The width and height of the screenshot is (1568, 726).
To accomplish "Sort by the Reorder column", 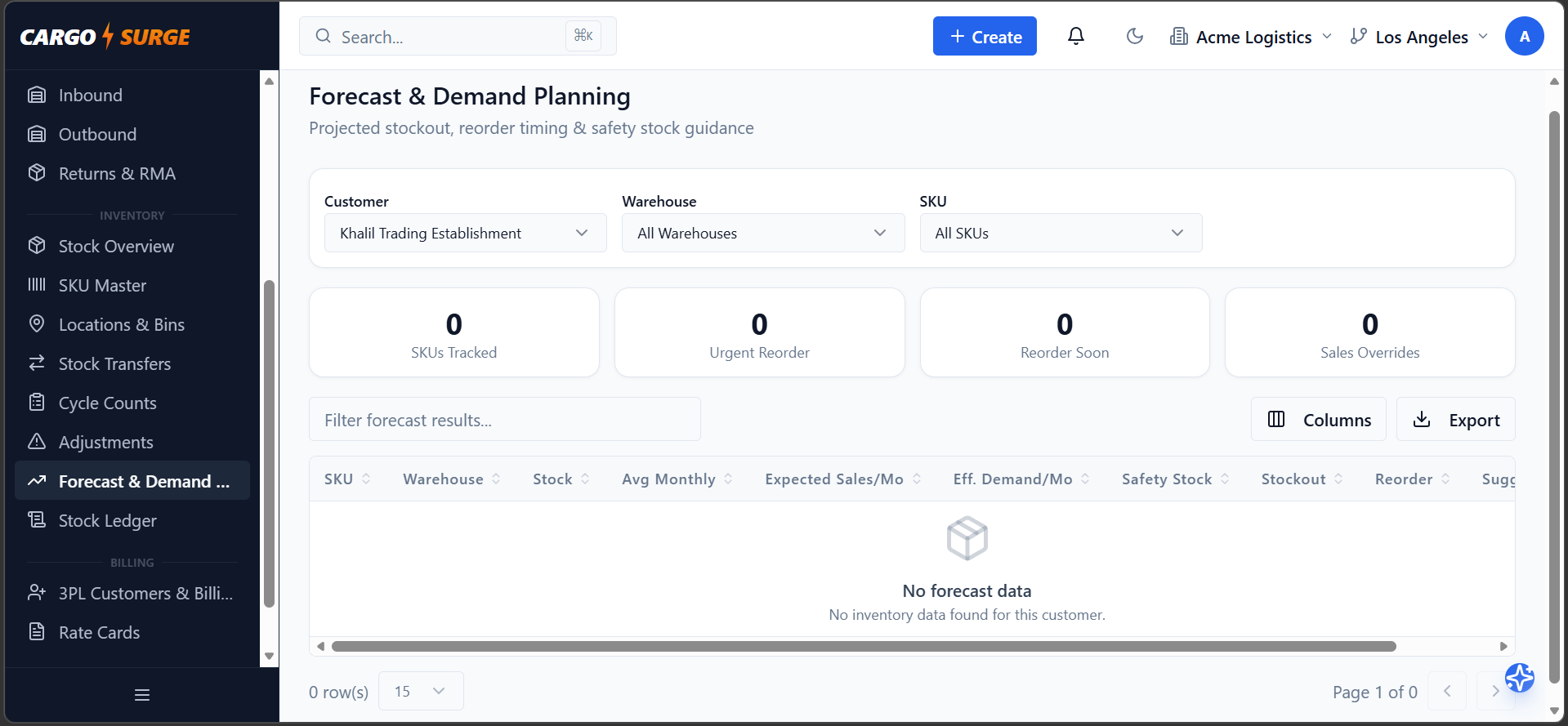I will click(x=1413, y=479).
